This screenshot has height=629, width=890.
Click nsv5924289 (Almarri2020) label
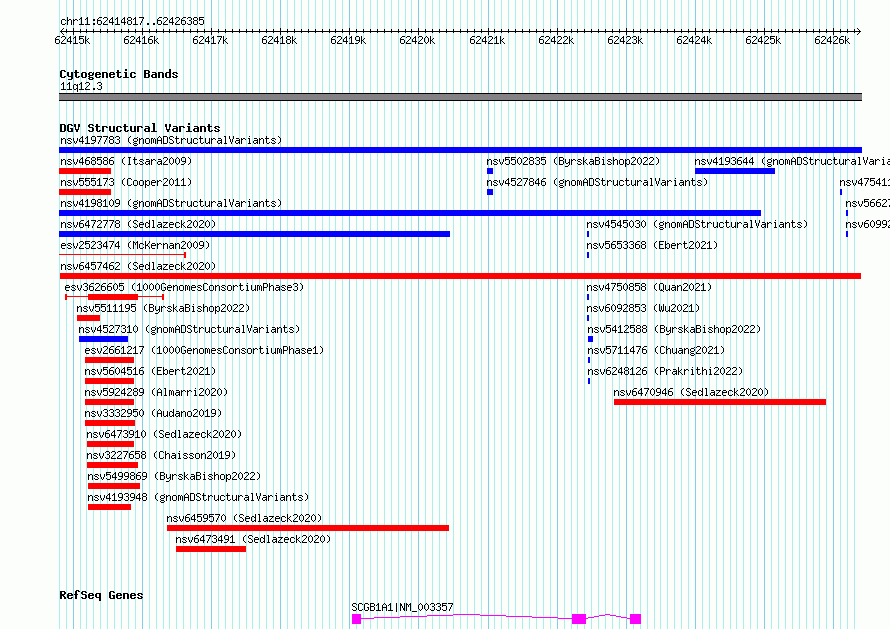[x=156, y=392]
